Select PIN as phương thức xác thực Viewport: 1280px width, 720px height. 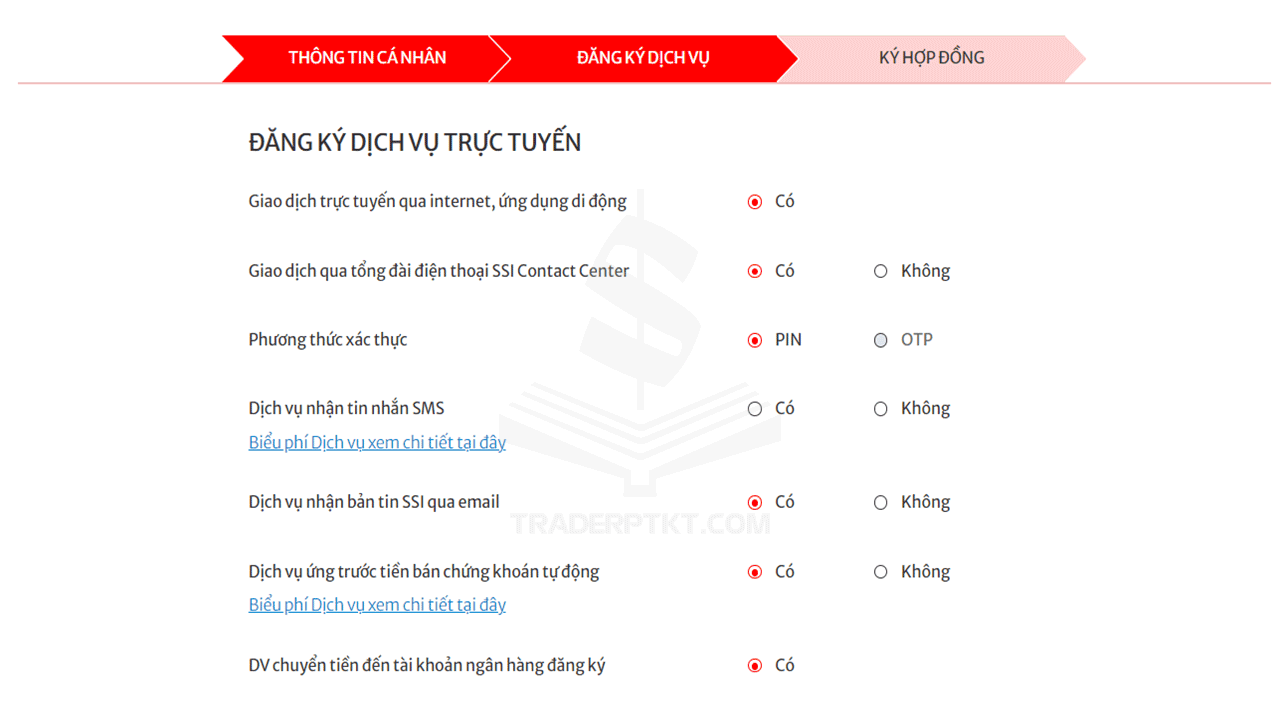click(x=755, y=340)
